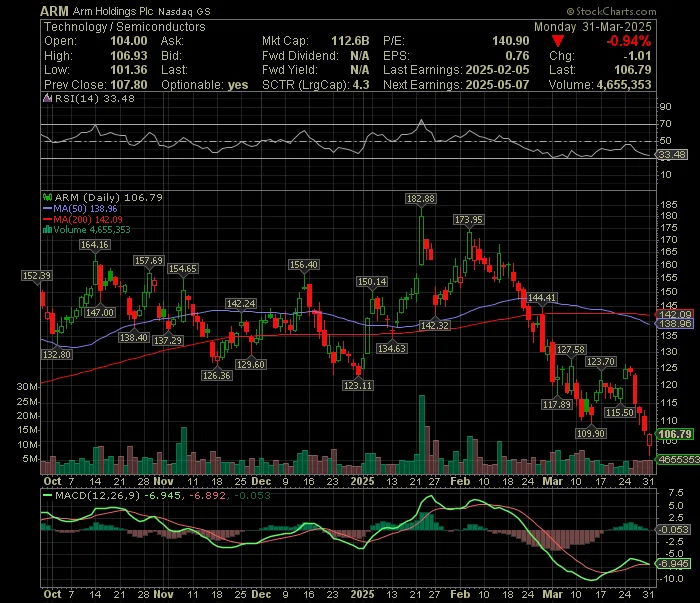The image size is (700, 603).
Task: Click the -0.94% percent change value
Action: (x=629, y=41)
